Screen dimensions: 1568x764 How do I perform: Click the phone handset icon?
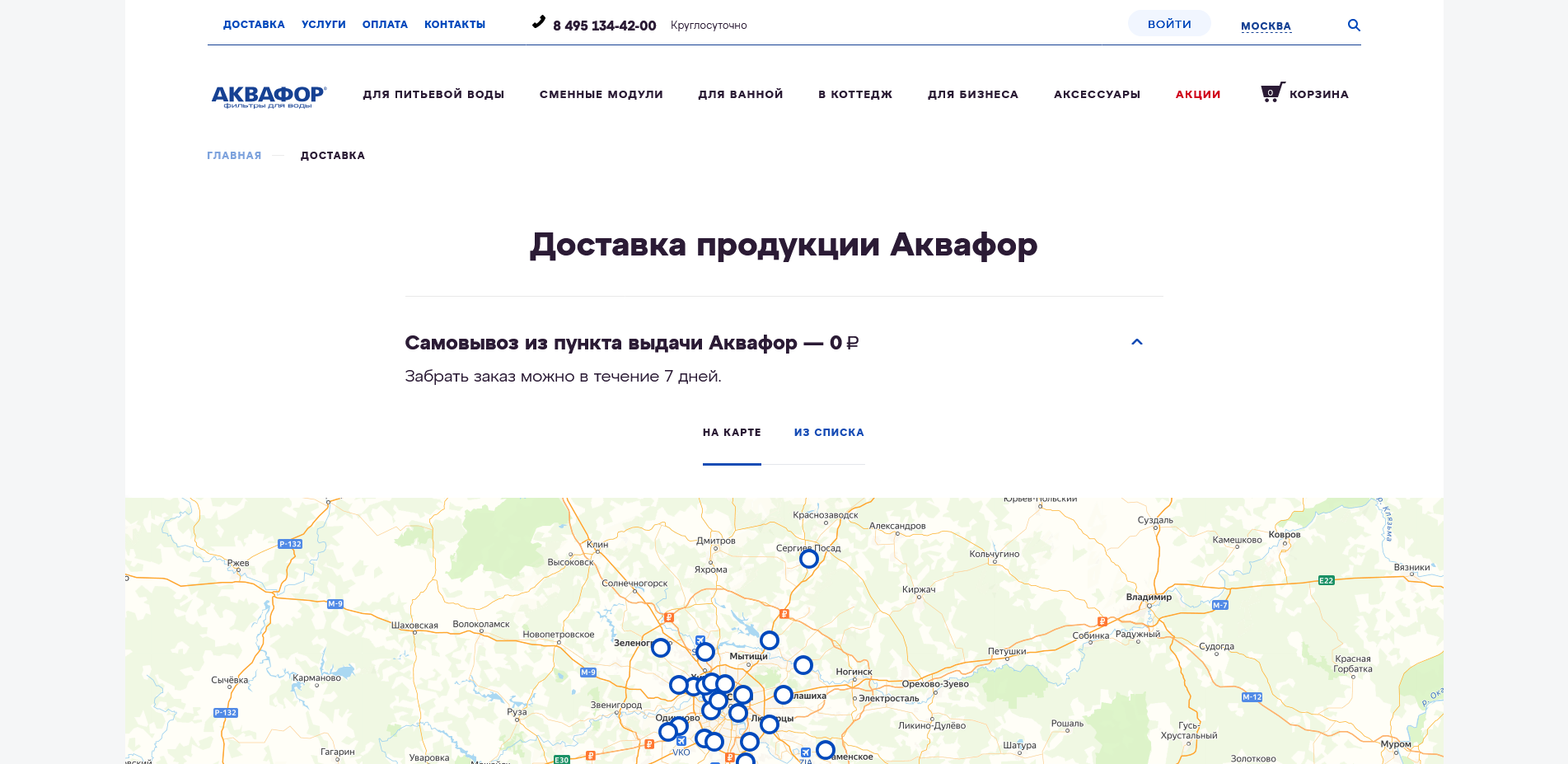[x=539, y=23]
